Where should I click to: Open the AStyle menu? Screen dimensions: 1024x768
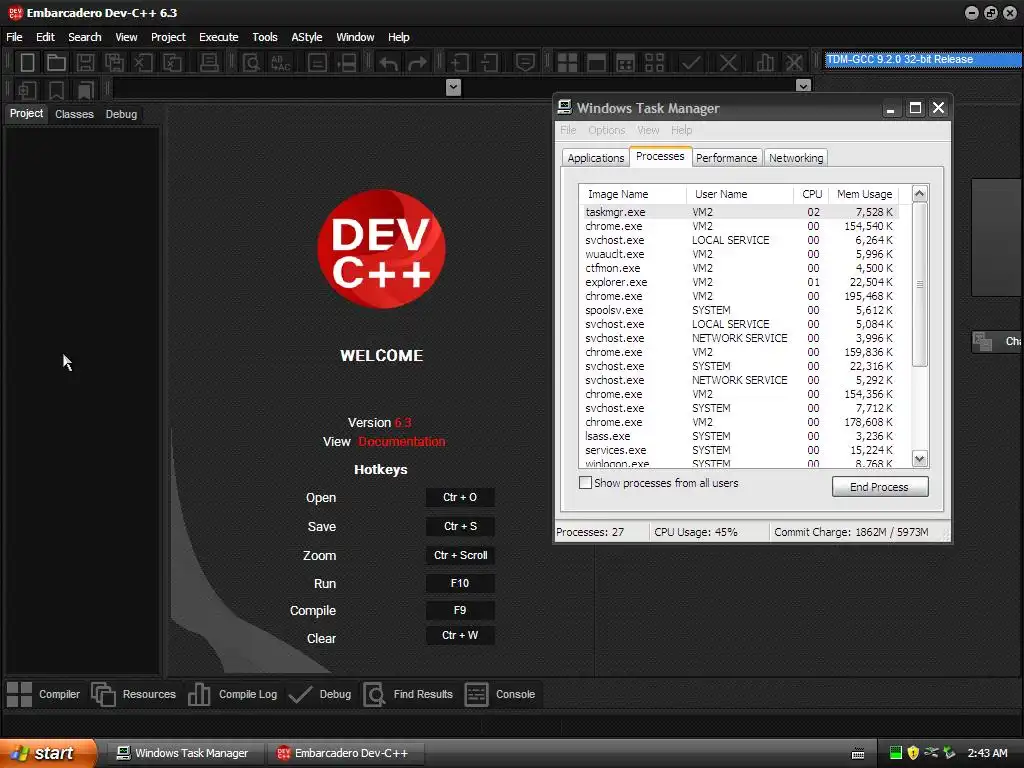point(306,37)
